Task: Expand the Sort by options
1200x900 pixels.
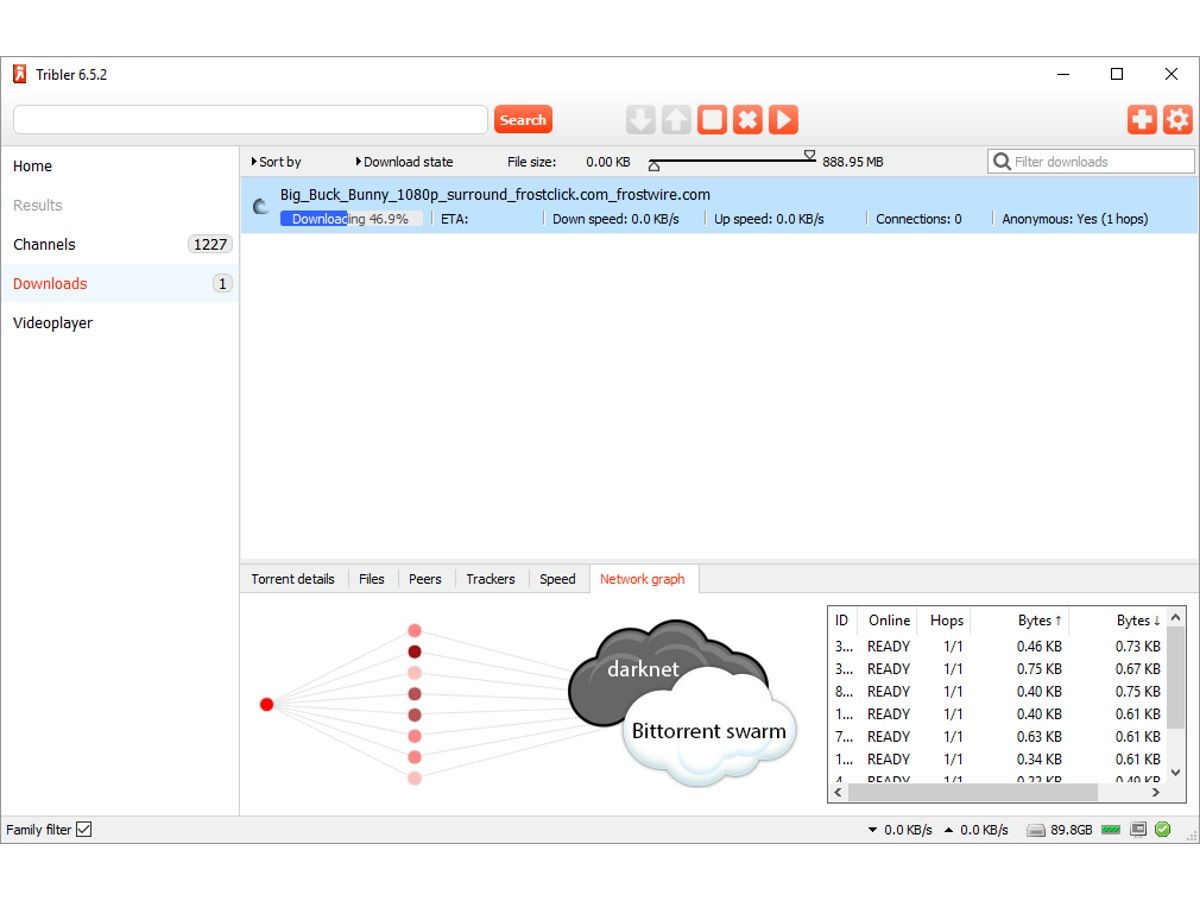Action: tap(277, 161)
